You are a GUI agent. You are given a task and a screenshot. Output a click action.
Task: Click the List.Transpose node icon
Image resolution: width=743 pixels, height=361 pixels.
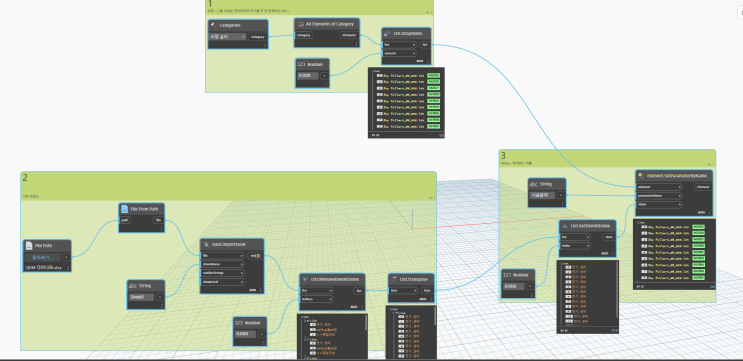[x=394, y=279]
